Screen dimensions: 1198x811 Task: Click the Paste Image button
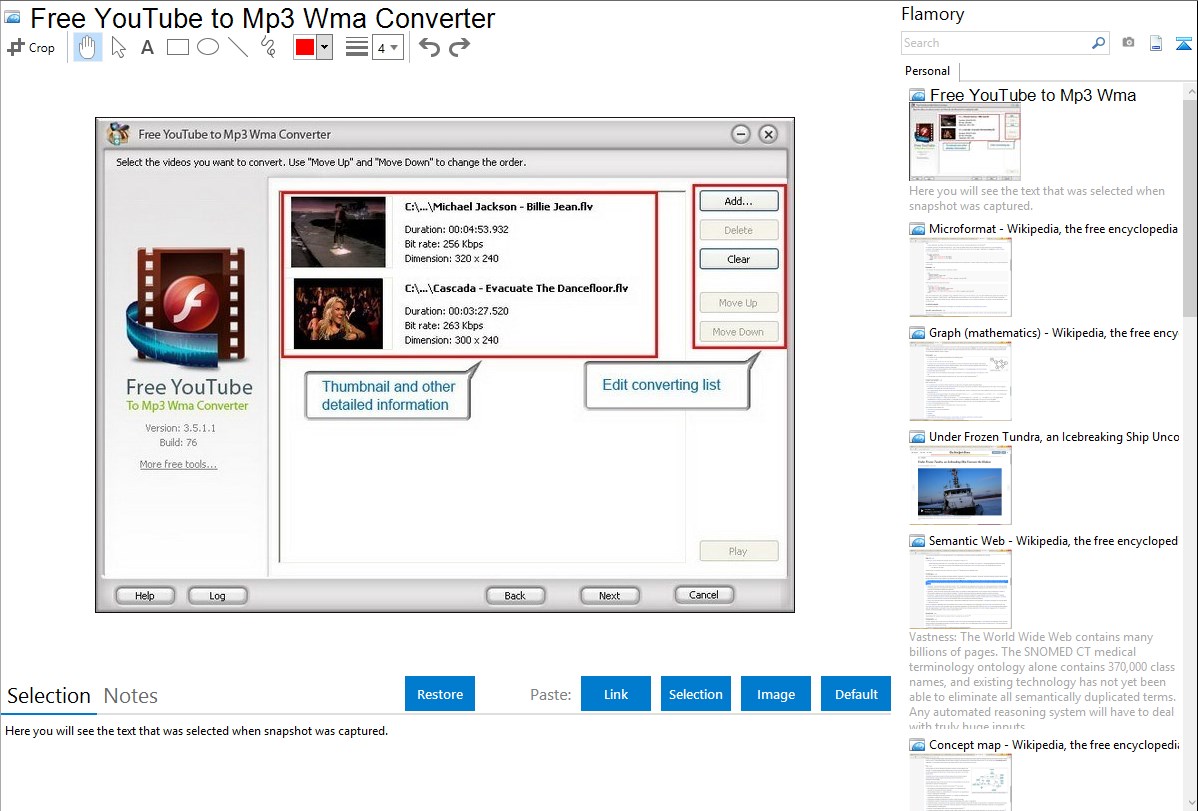click(775, 694)
